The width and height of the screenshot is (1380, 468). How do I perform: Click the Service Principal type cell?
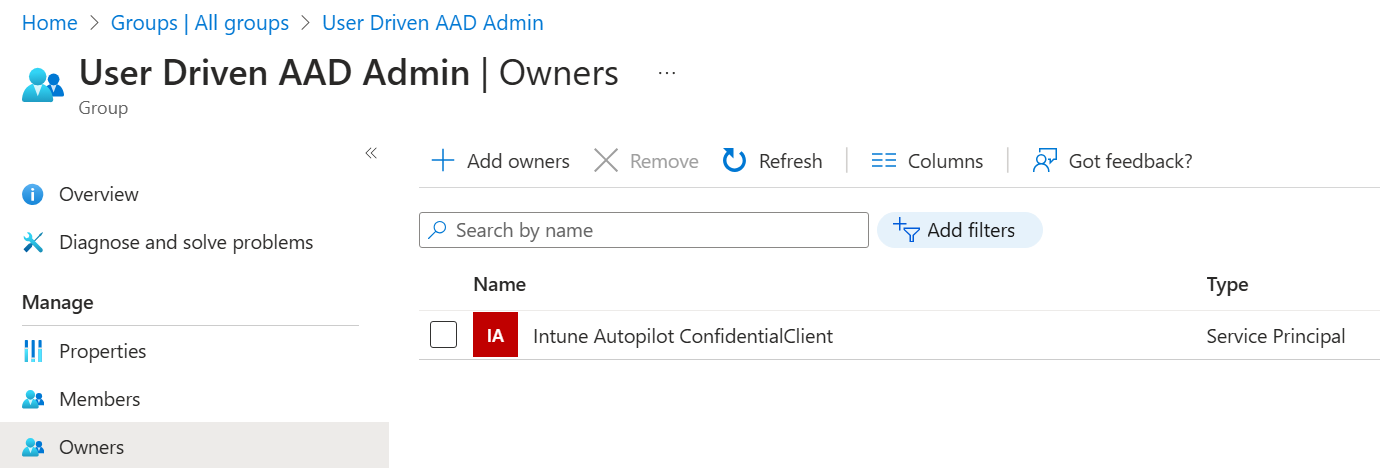coord(1276,336)
